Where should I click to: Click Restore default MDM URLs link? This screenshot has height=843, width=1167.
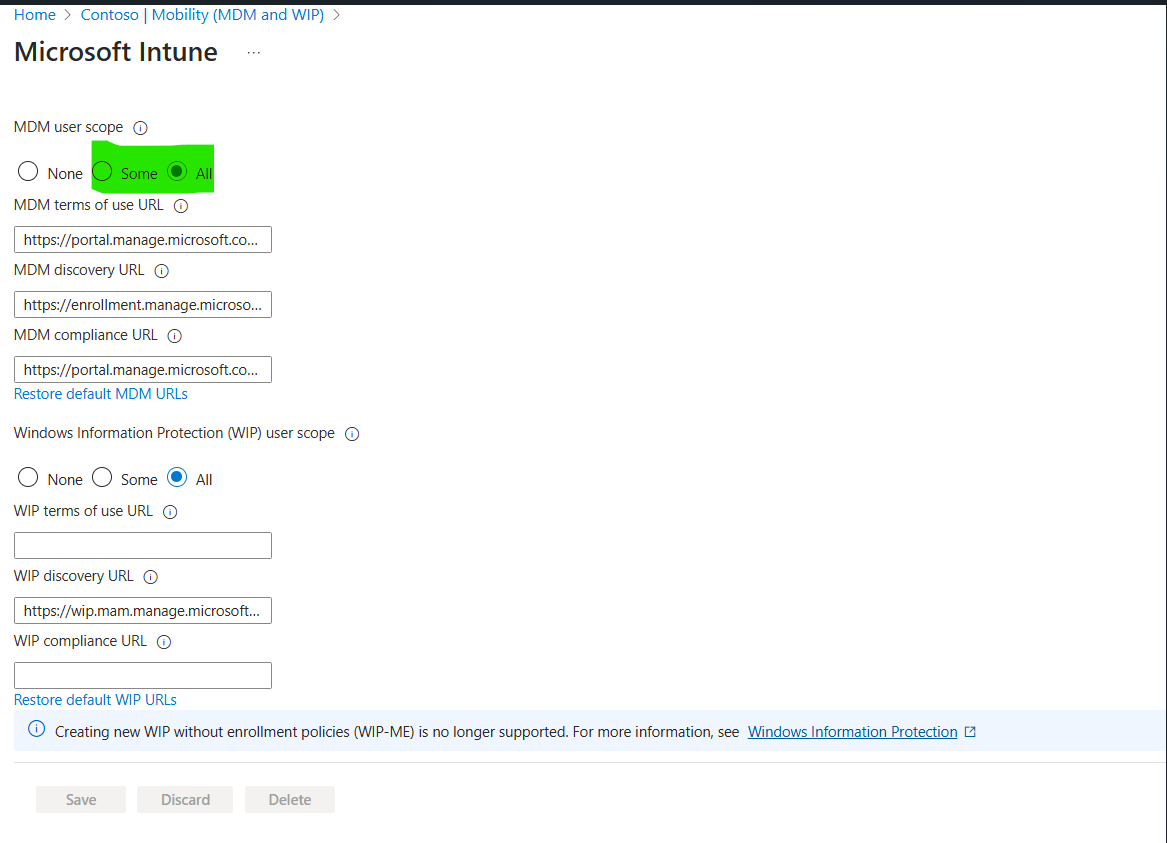click(100, 394)
